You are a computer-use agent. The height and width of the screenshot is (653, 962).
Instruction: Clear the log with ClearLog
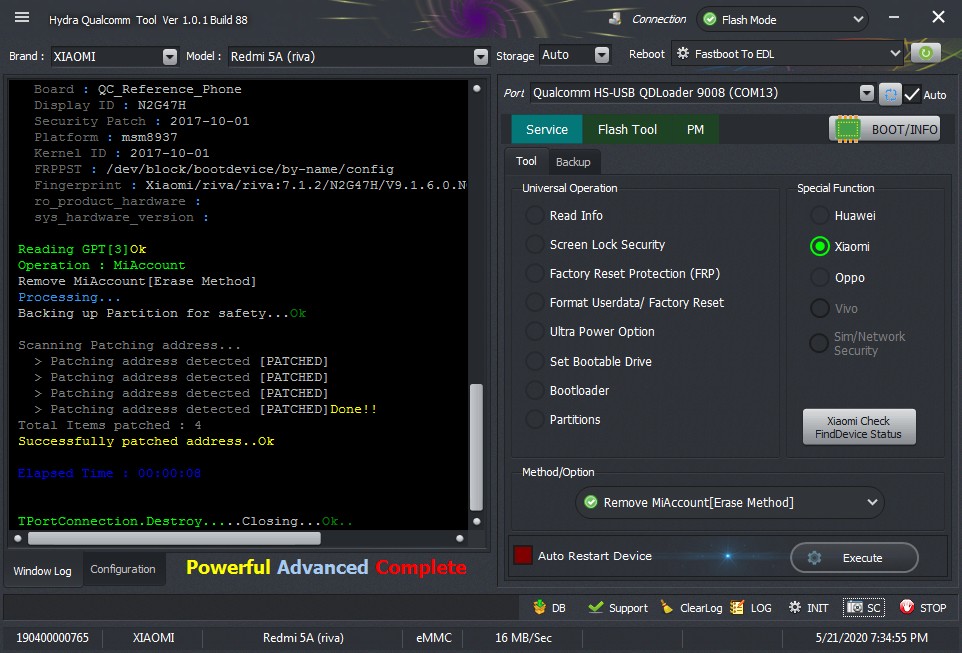coord(691,608)
